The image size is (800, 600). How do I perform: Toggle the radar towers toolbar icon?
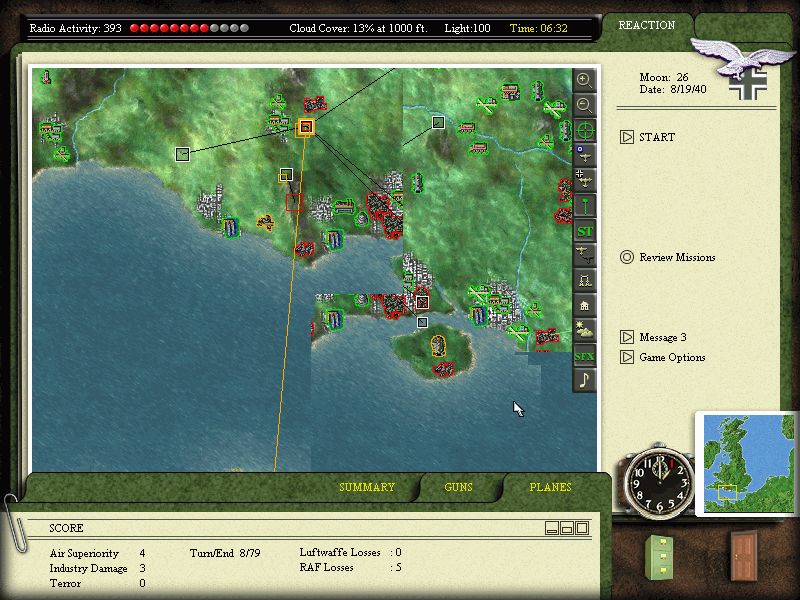[x=584, y=280]
